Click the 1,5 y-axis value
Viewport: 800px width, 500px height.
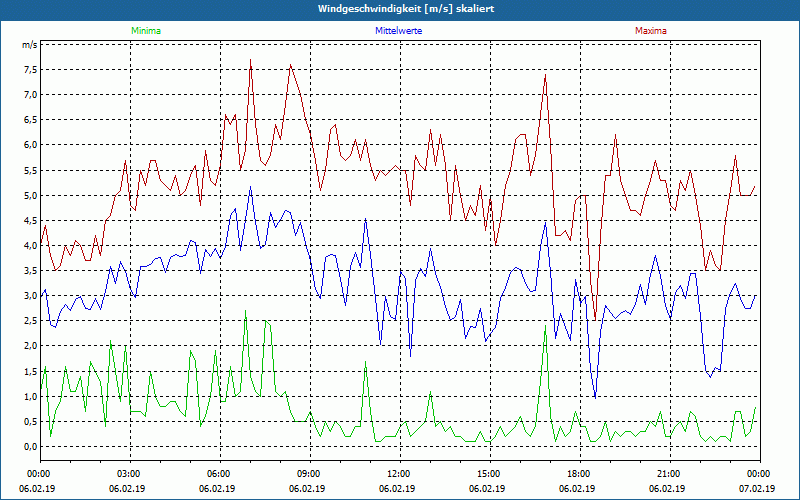(x=31, y=371)
